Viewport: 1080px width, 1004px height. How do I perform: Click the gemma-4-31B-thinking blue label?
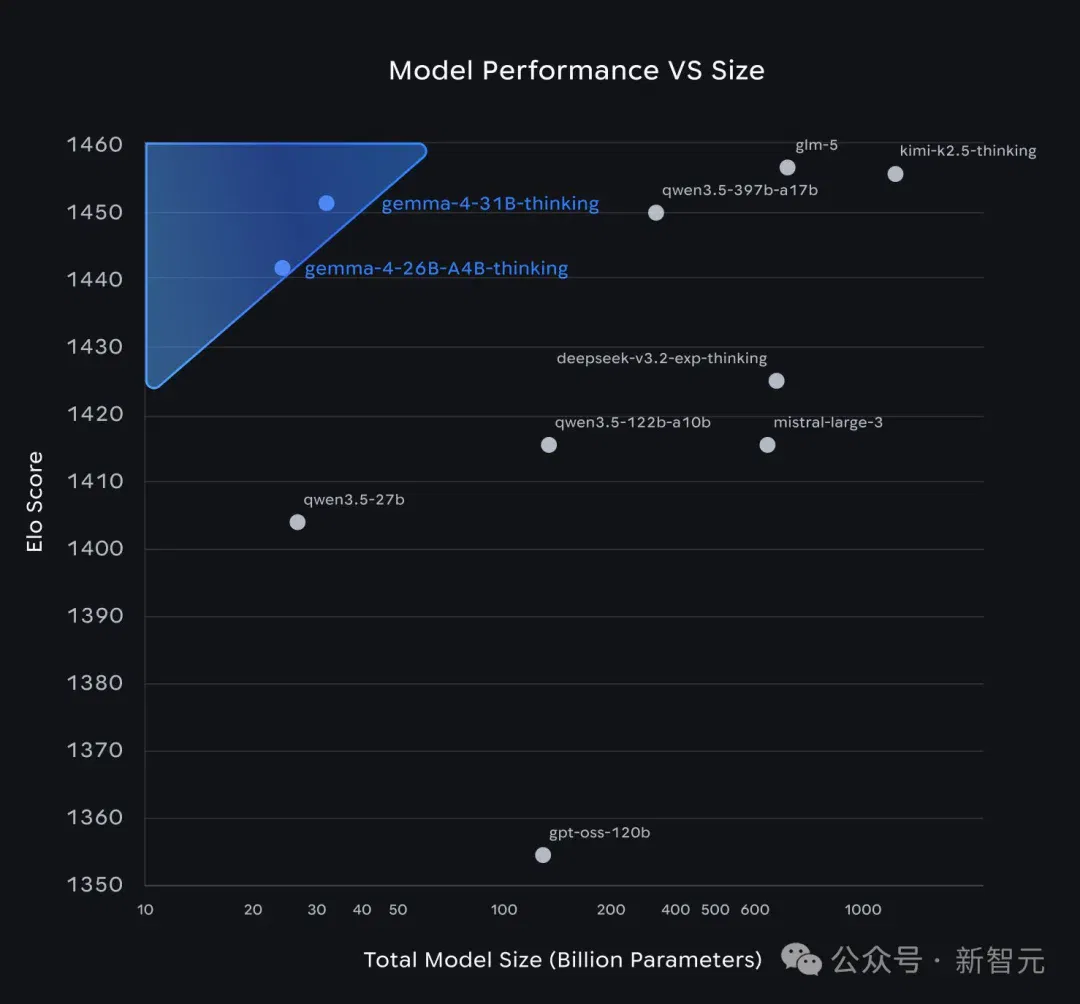tap(490, 204)
